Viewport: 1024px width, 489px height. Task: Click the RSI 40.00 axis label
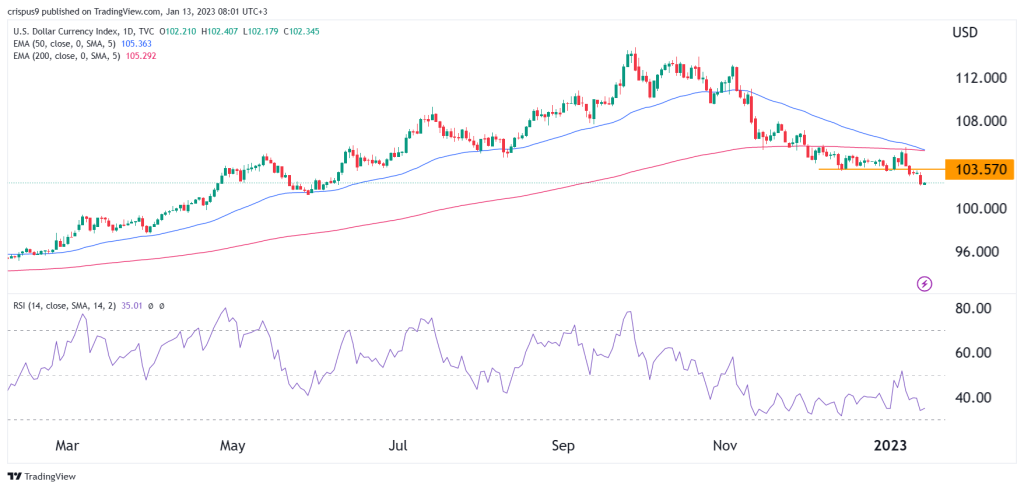pos(973,398)
